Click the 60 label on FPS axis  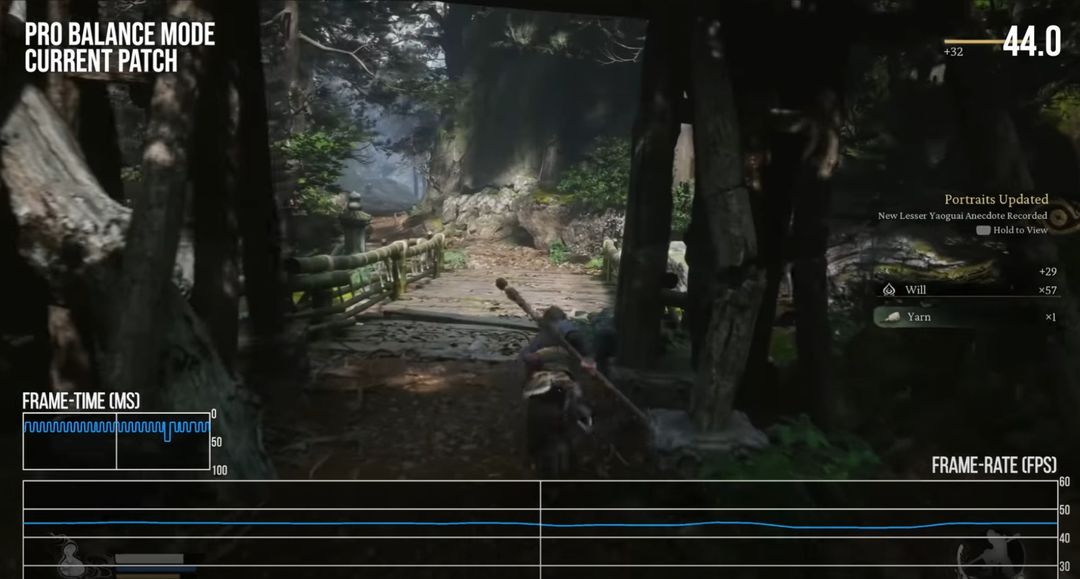[1065, 481]
